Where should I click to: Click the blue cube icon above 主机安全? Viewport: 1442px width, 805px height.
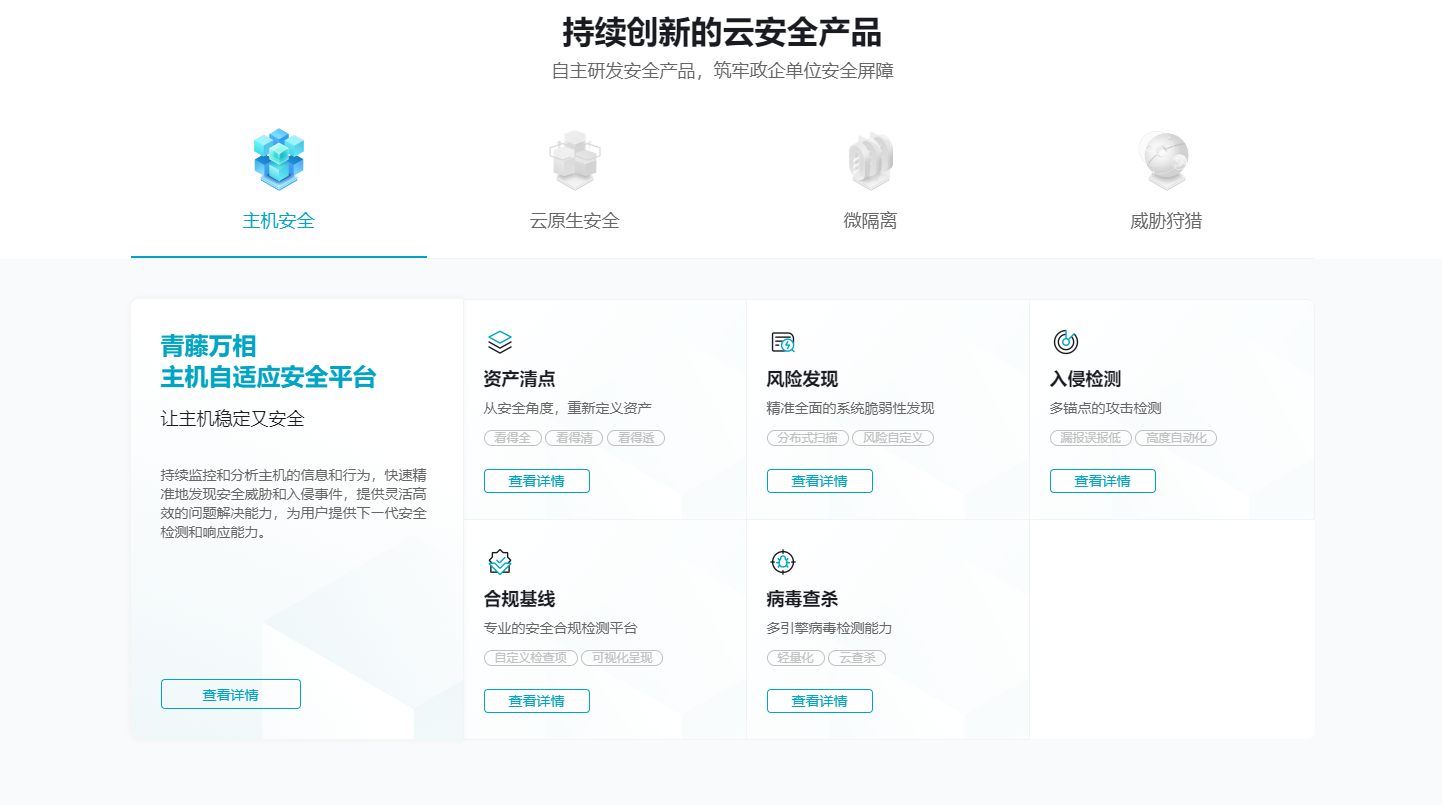278,159
